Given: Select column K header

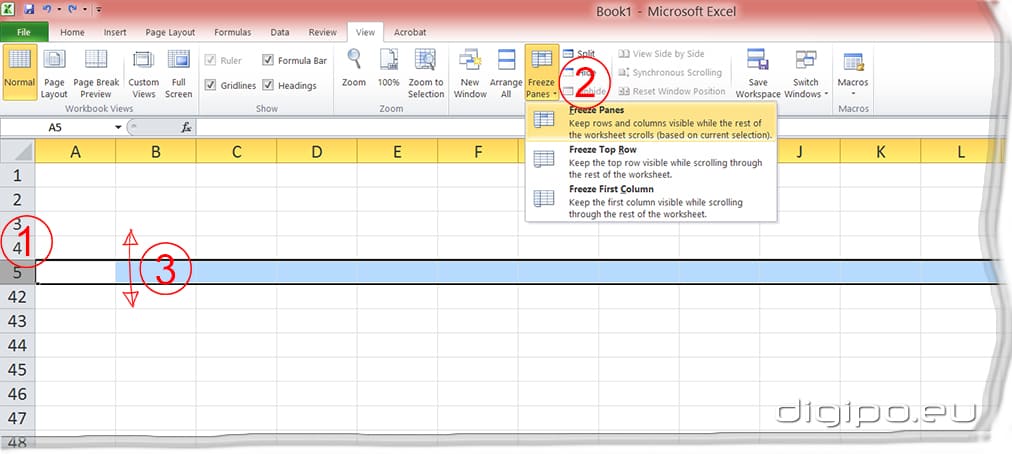Looking at the screenshot, I should 880,152.
